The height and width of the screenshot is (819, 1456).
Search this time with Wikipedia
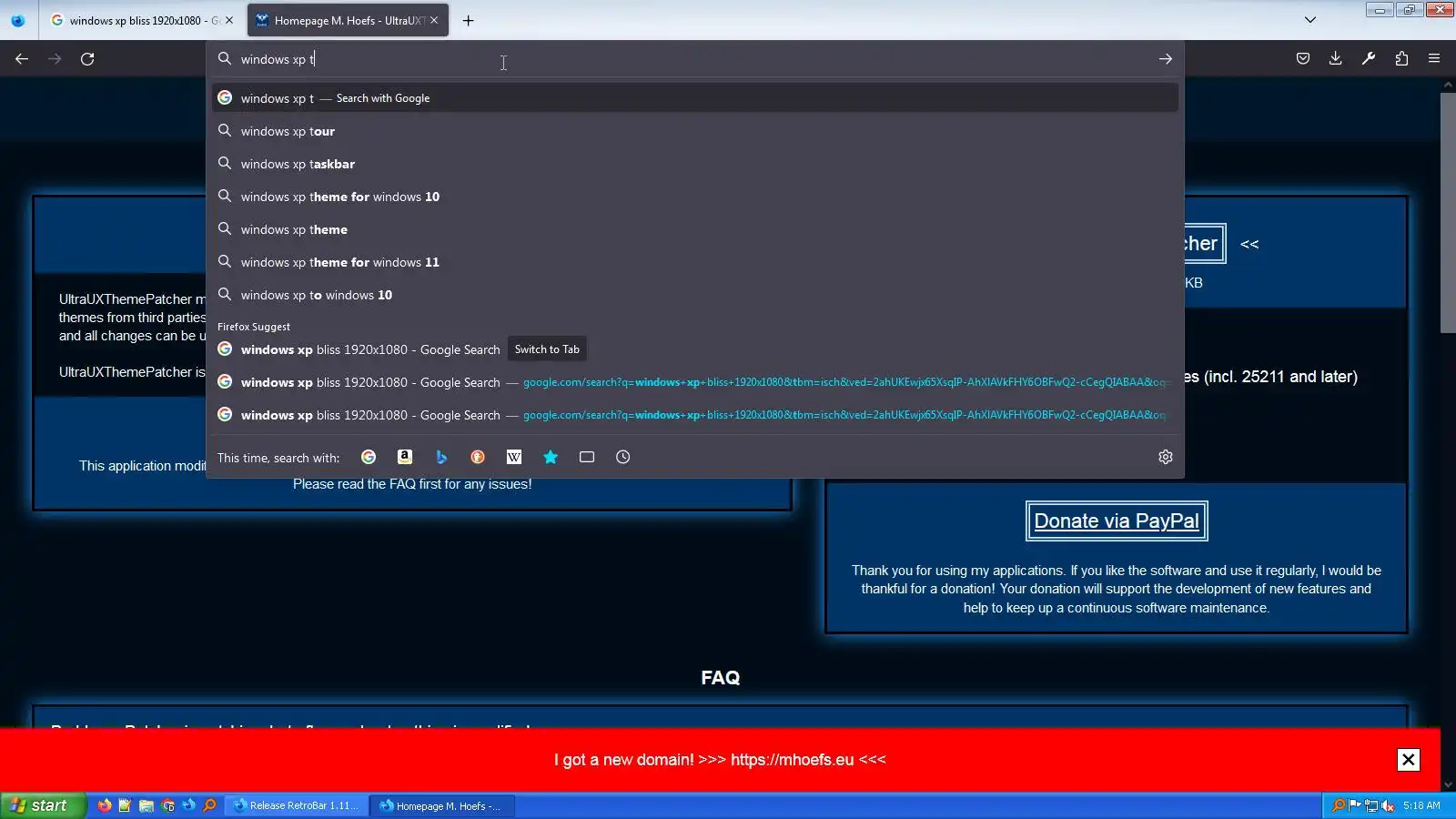click(x=514, y=457)
